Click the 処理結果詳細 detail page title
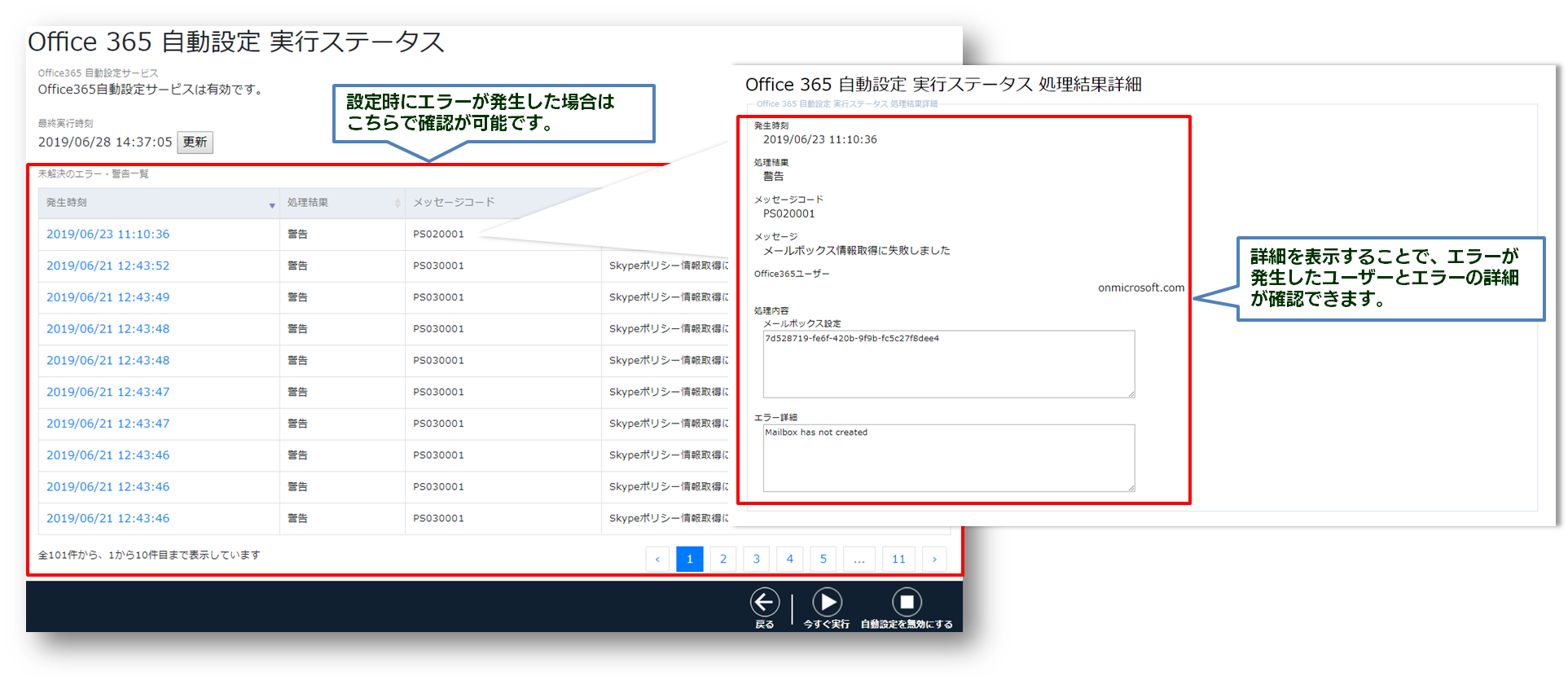Viewport: 1568px width, 685px height. tap(943, 85)
